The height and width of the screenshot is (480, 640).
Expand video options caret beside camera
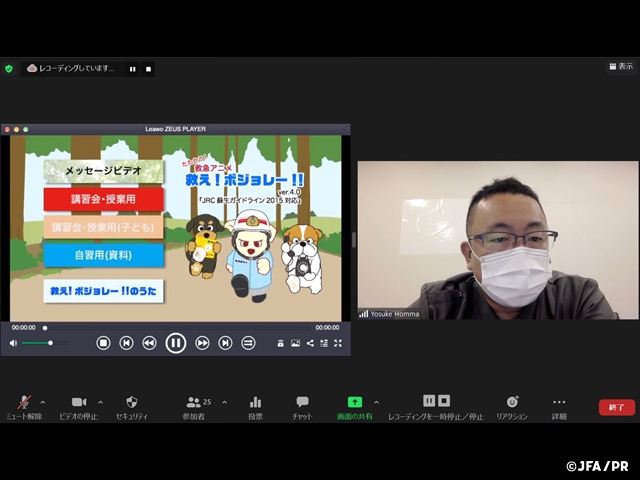tap(100, 402)
